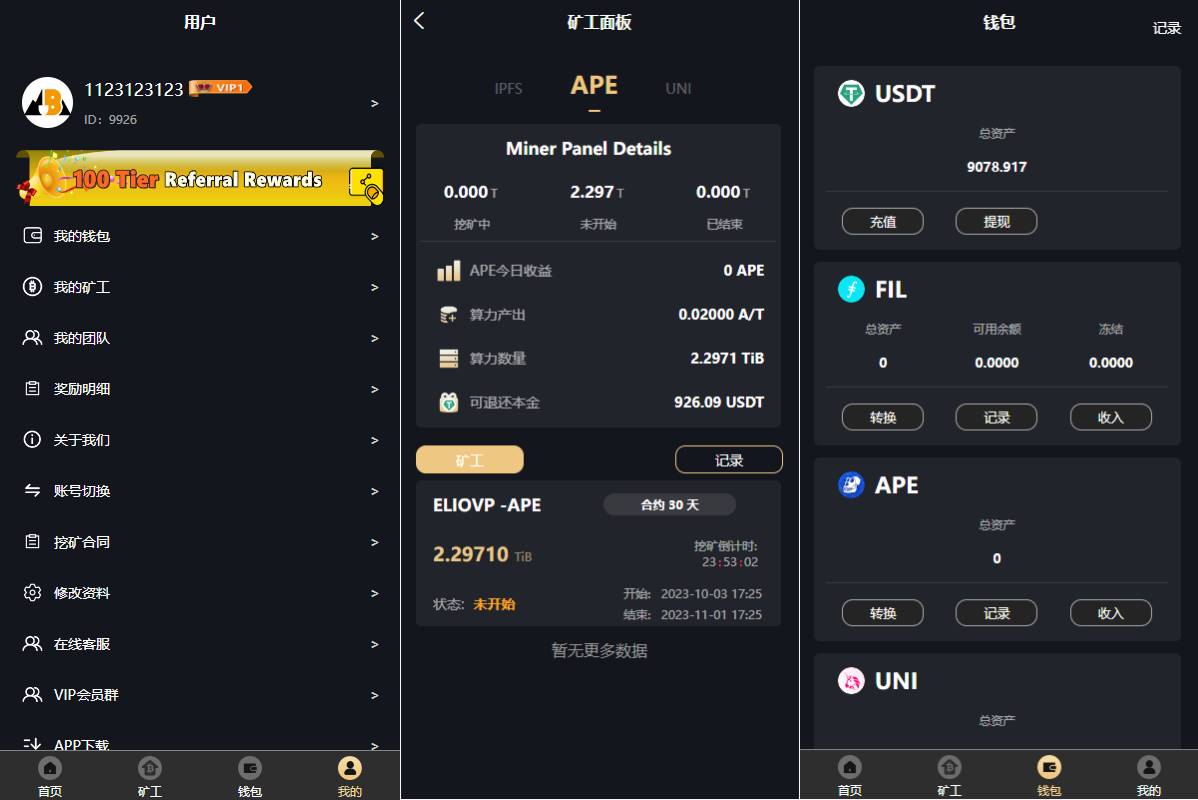Viewport: 1198px width, 800px height.
Task: Select the 钱包 wallet icon in right navbar
Action: point(1049,767)
